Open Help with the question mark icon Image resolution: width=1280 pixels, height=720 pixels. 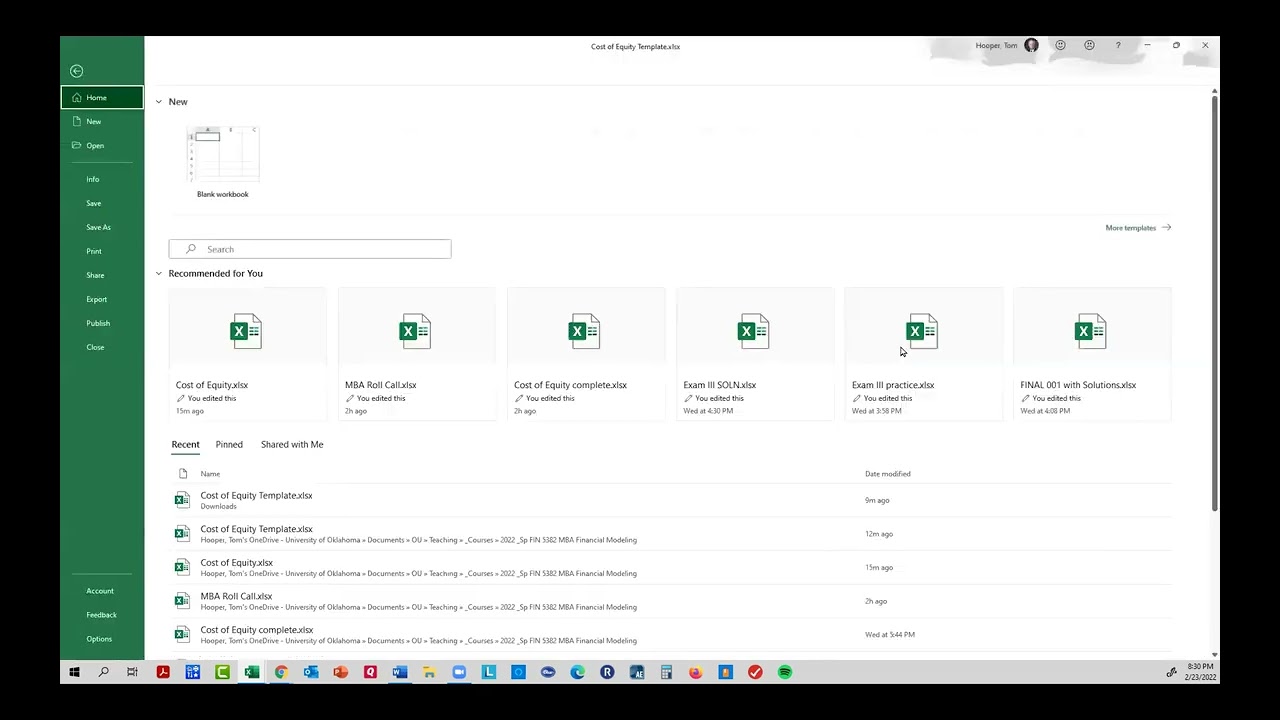click(1118, 45)
